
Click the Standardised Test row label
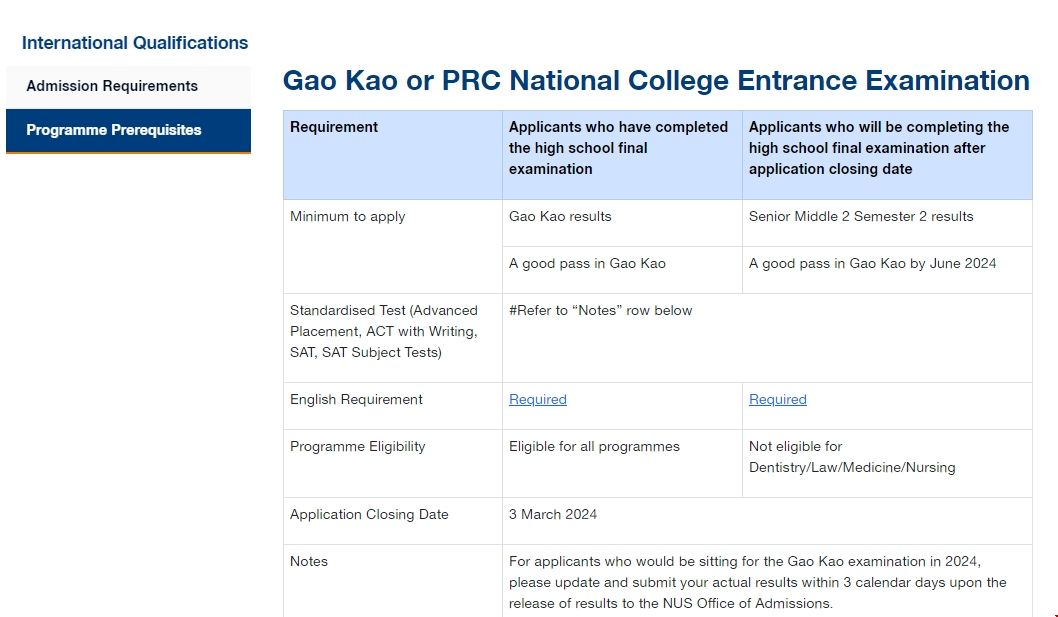384,331
